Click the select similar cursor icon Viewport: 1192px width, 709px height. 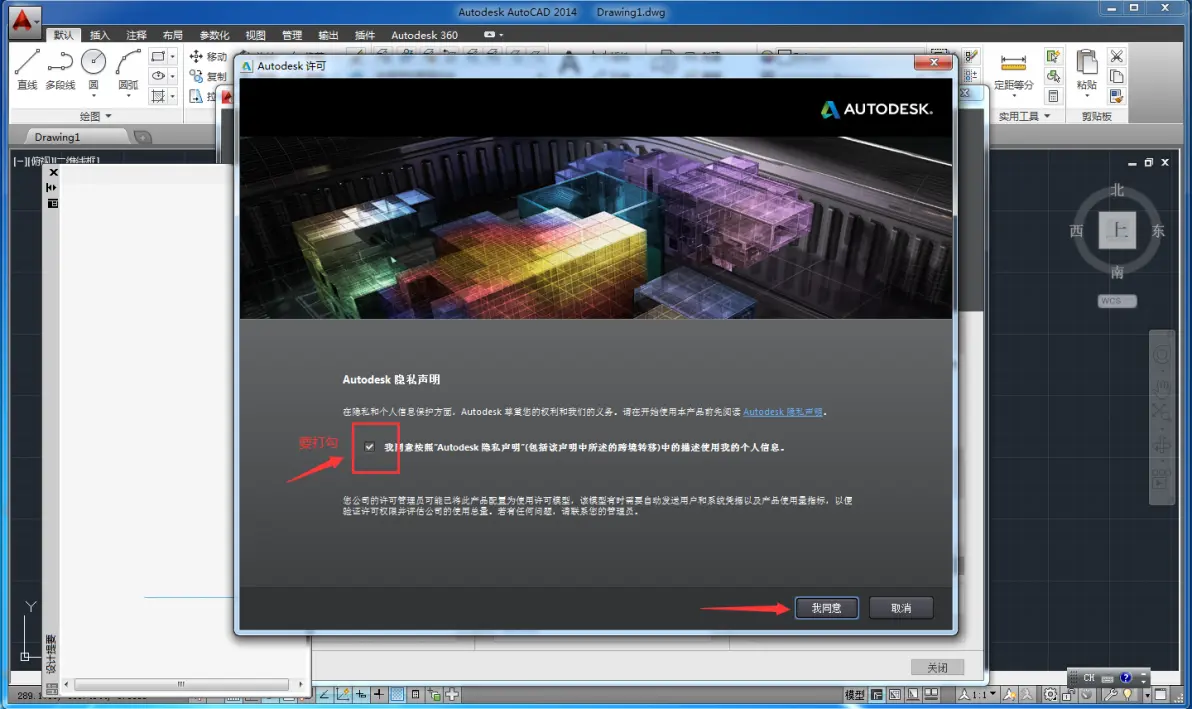[1053, 76]
